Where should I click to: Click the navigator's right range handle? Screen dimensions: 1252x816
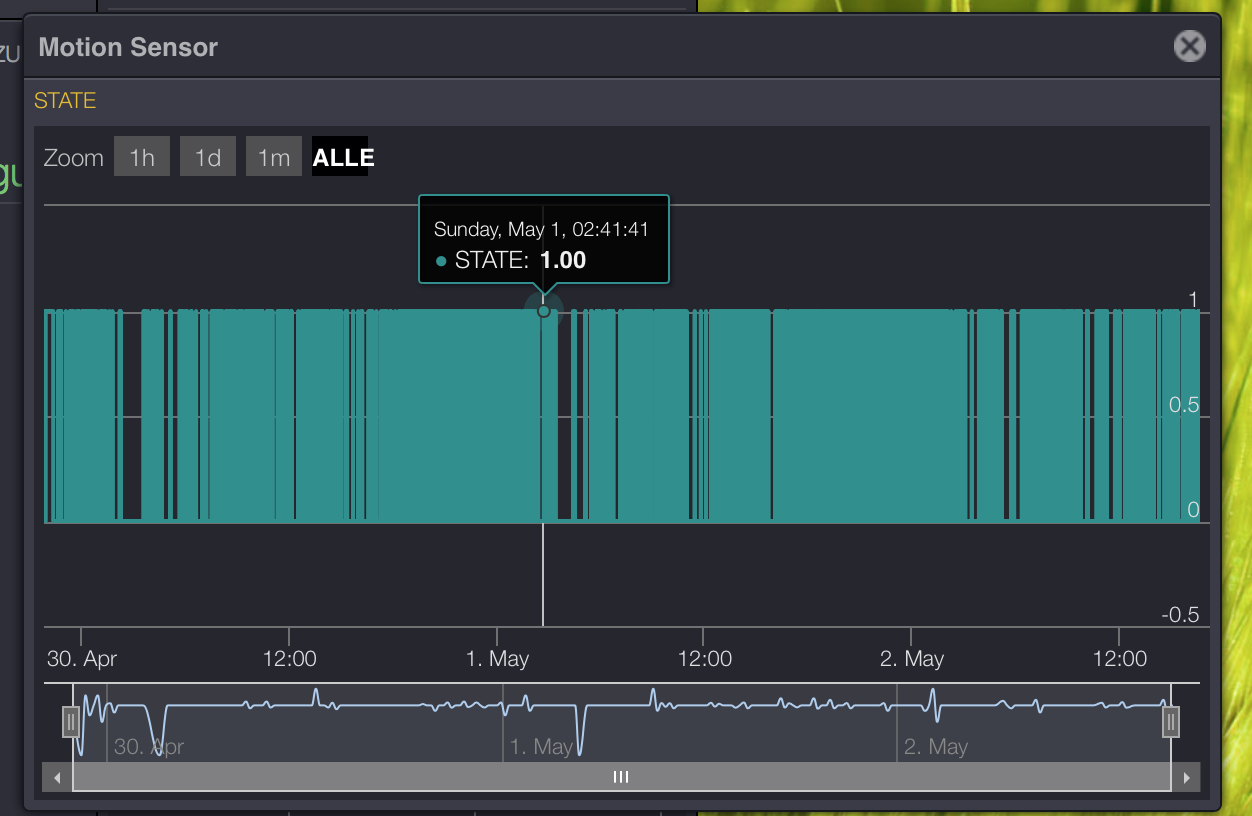pyautogui.click(x=1170, y=721)
